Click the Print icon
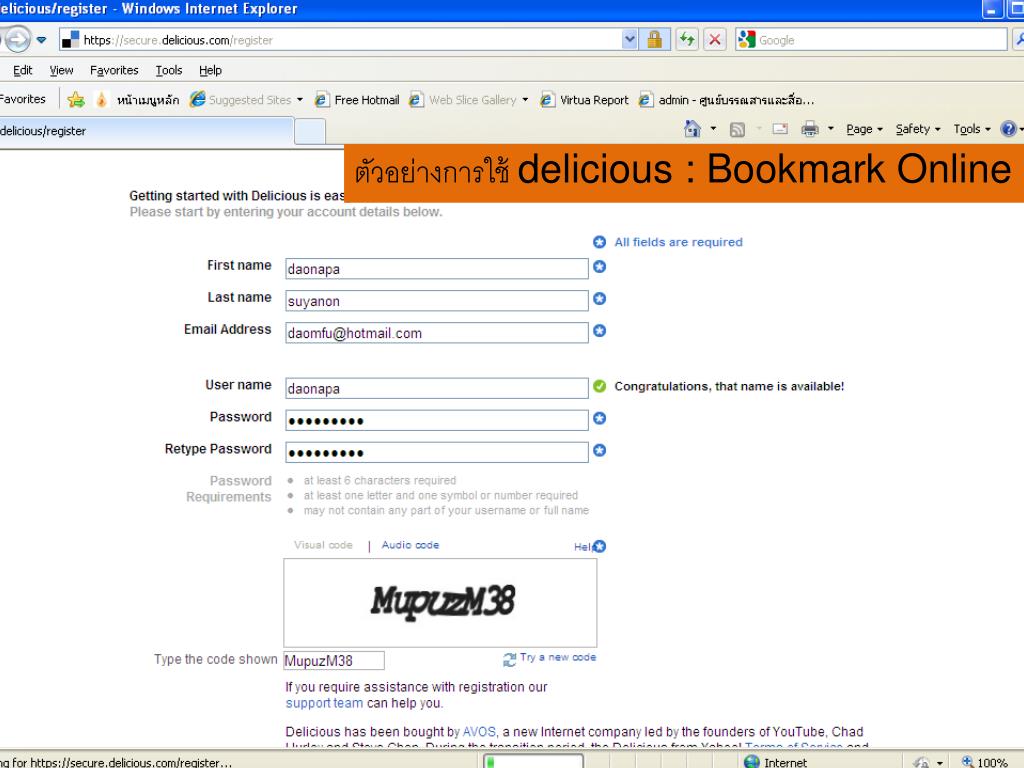 click(x=810, y=129)
